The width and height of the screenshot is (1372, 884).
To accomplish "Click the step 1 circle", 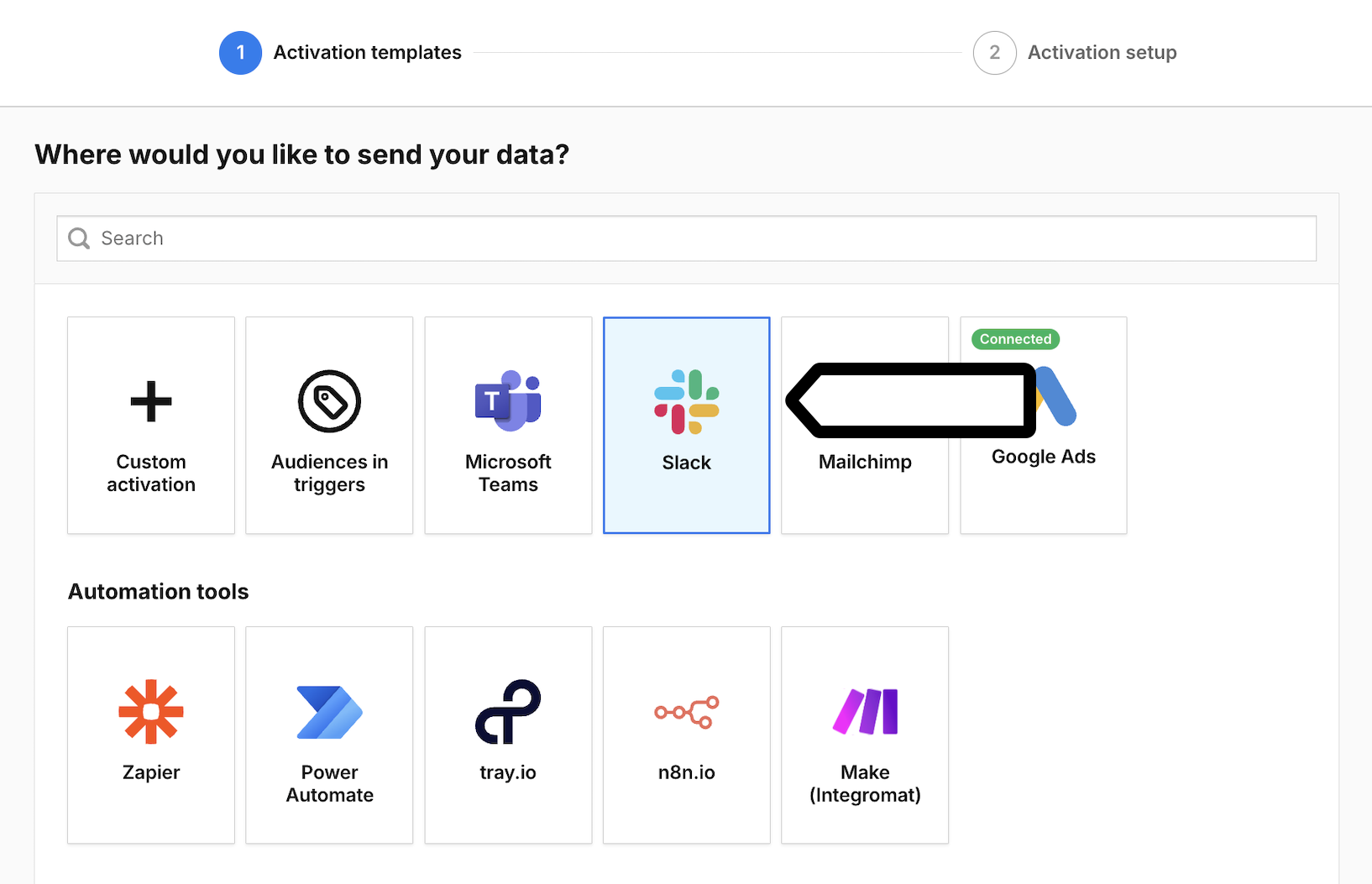I will [240, 53].
